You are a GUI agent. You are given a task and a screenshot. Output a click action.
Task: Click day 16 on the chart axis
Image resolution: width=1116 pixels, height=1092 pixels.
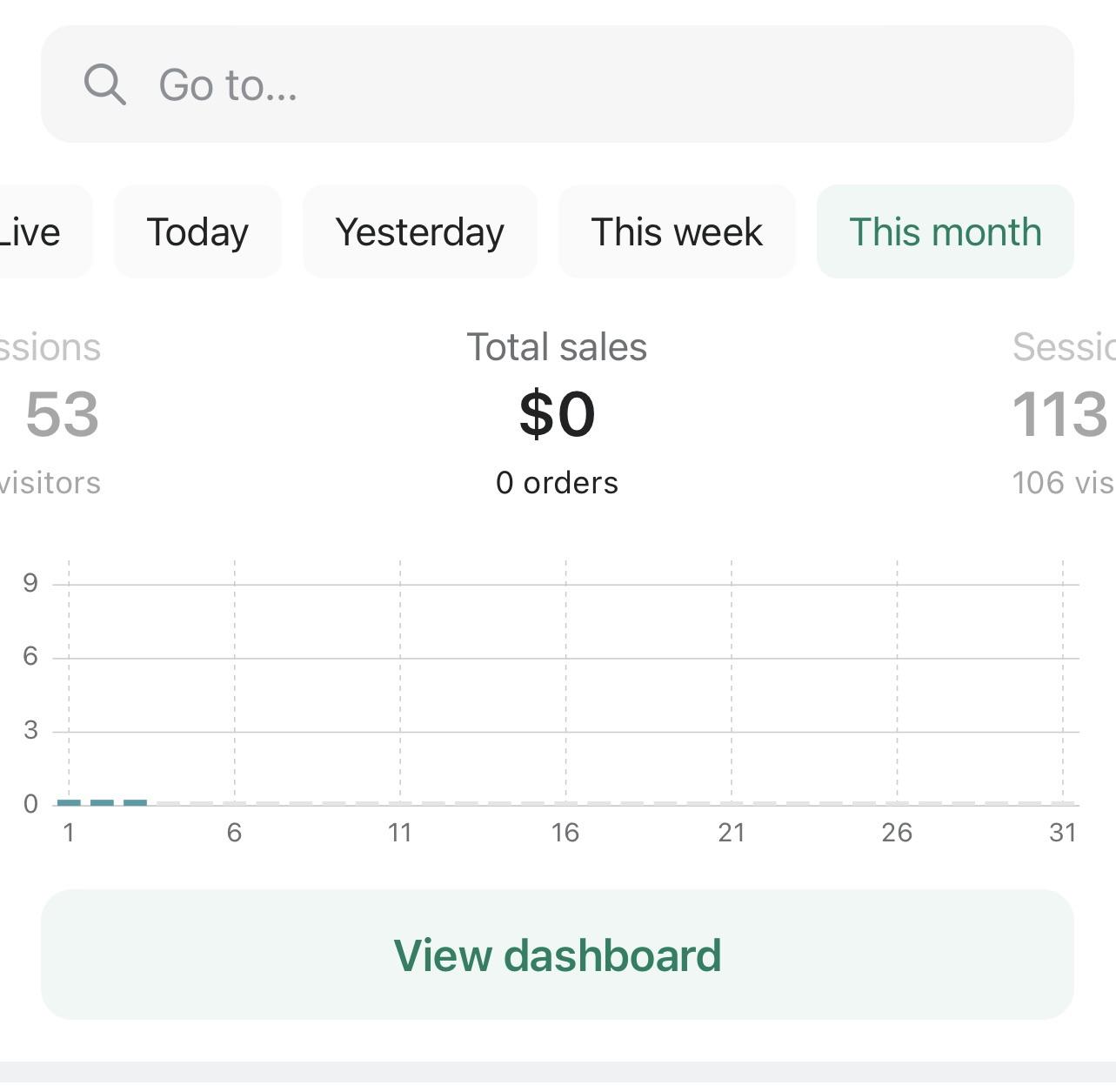(x=565, y=832)
